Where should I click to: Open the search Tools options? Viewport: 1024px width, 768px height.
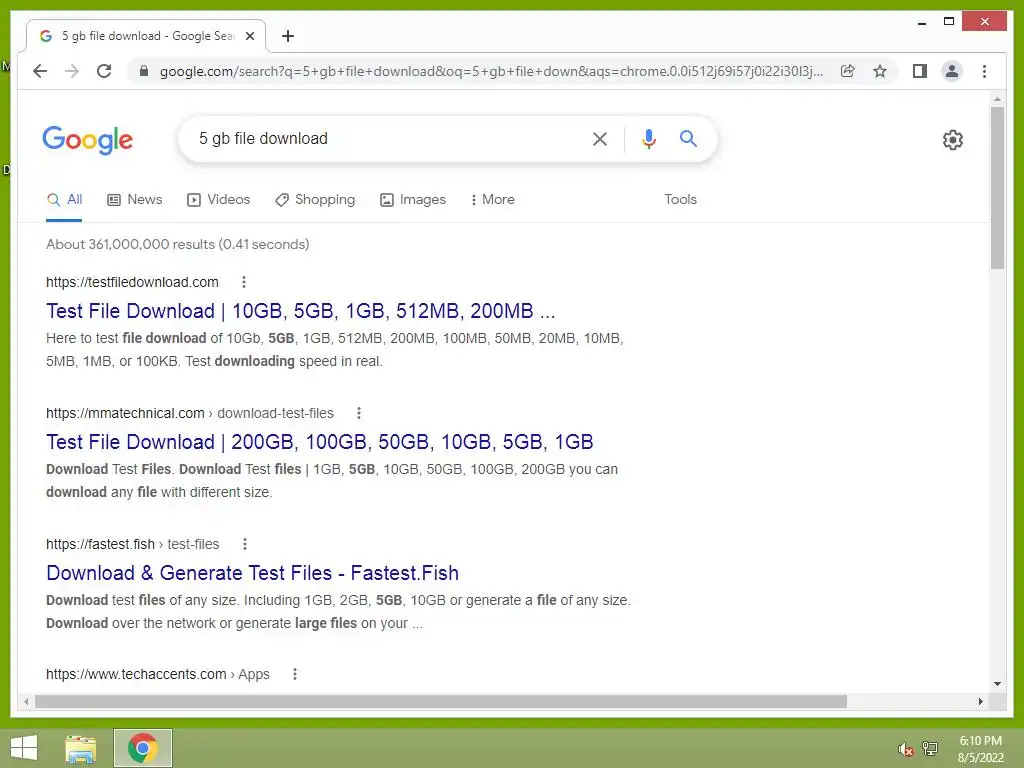coord(680,200)
